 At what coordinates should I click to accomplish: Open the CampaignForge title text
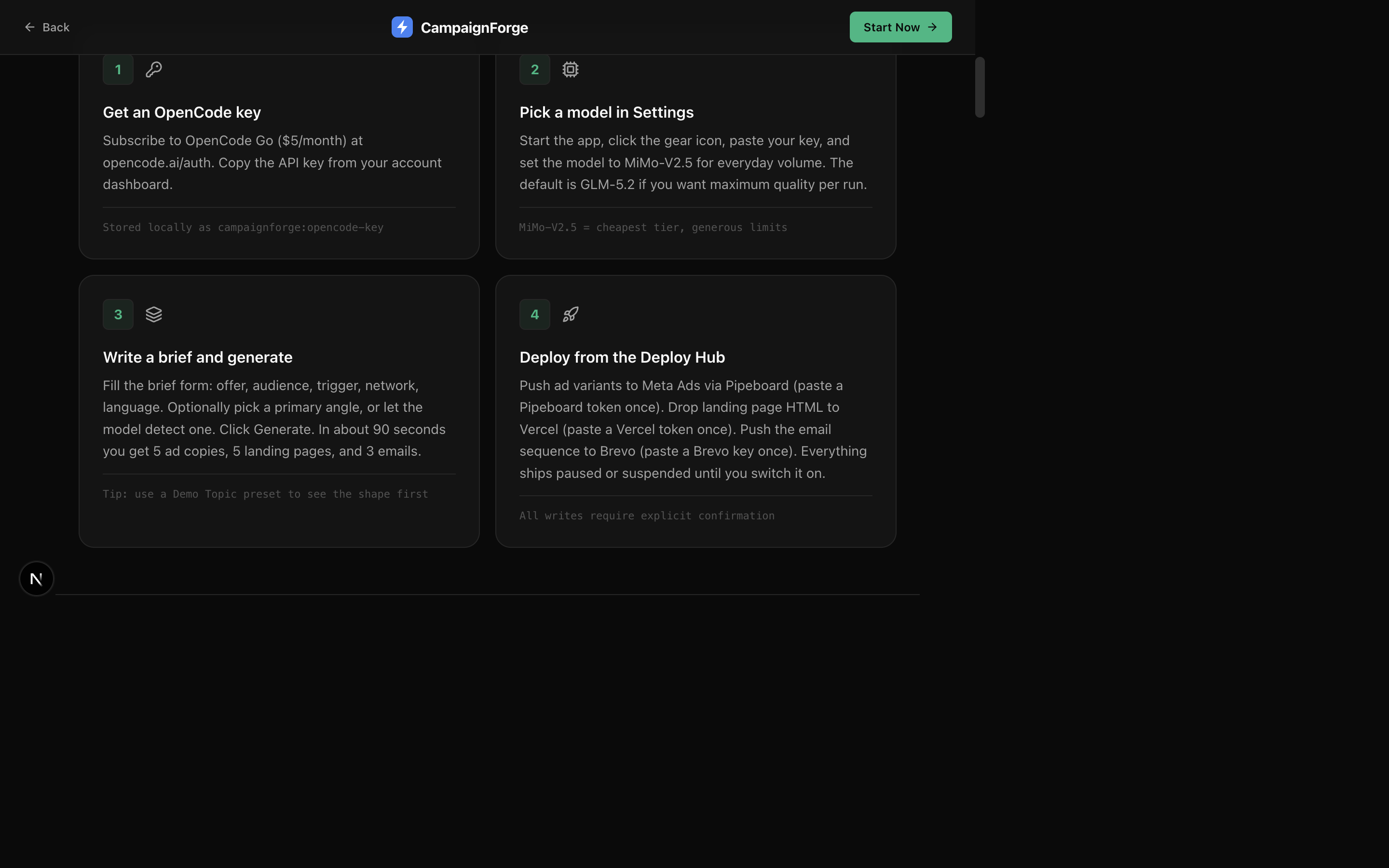[474, 27]
